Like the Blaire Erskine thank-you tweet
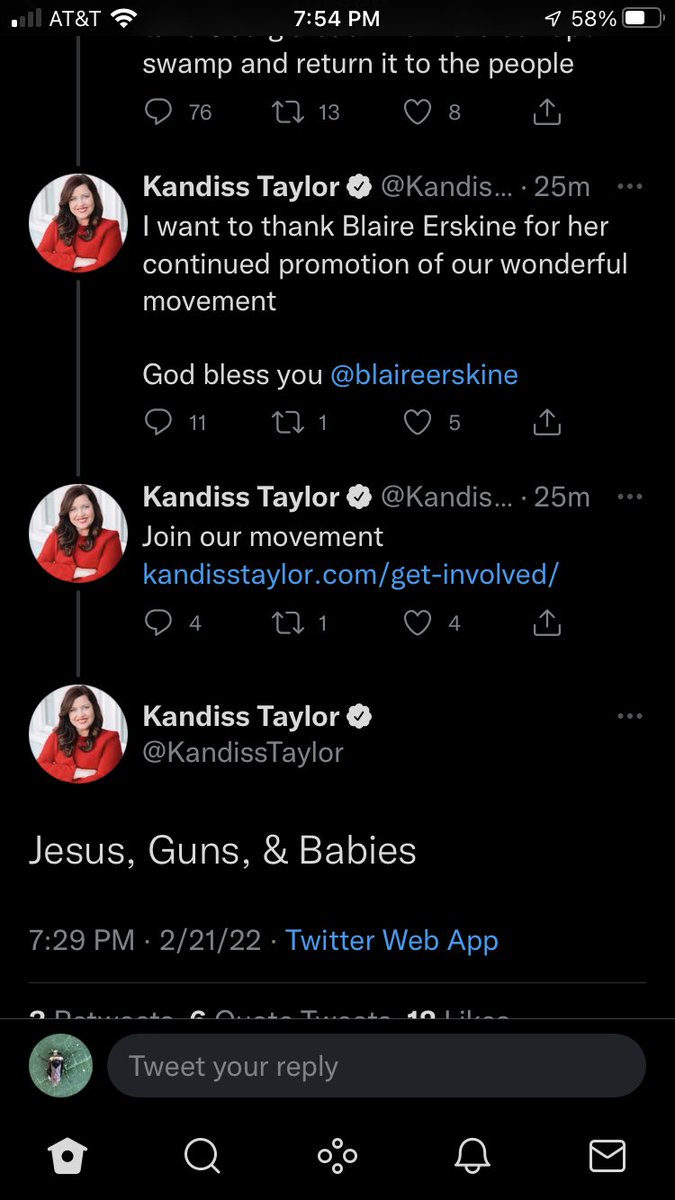The height and width of the screenshot is (1200, 675). [417, 423]
